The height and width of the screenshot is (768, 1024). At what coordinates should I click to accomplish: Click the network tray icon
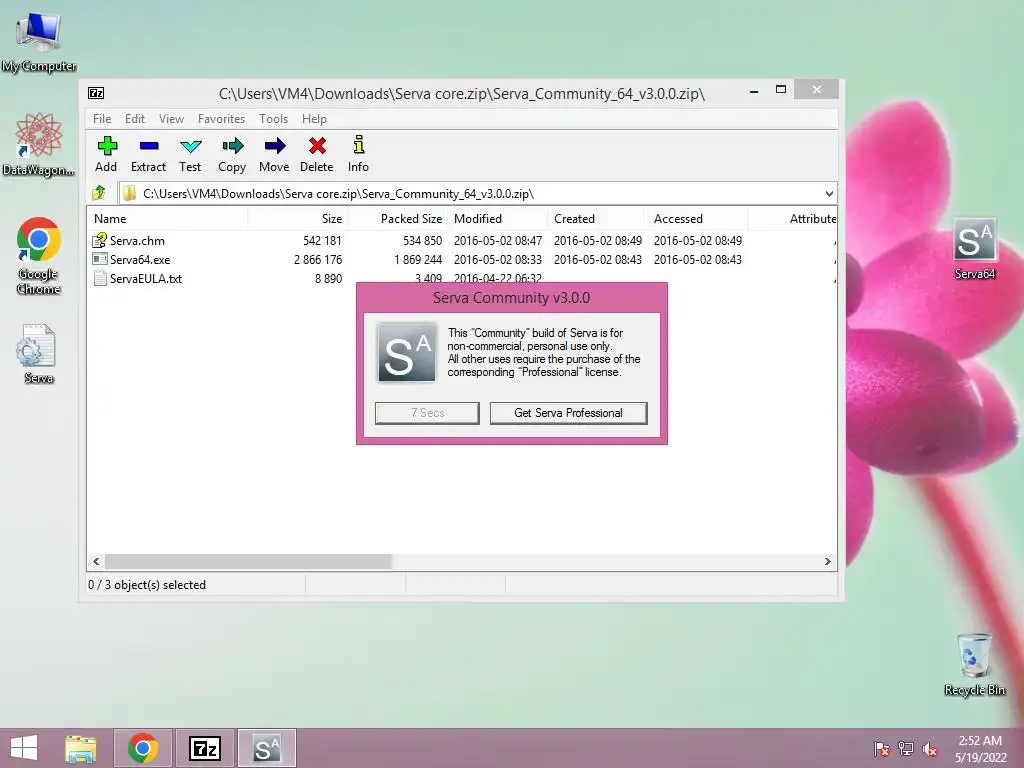[906, 748]
